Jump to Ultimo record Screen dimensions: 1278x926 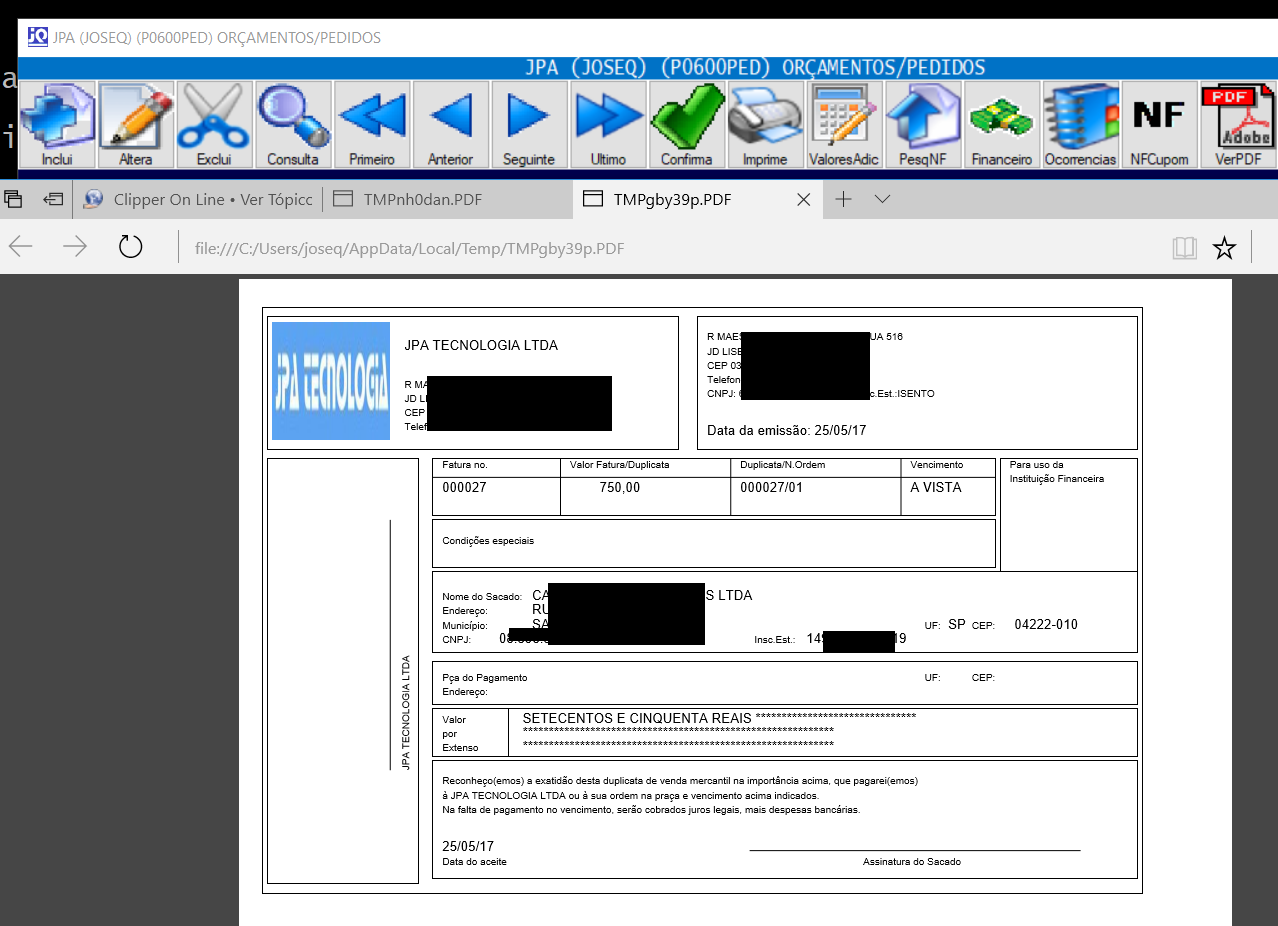coord(608,124)
